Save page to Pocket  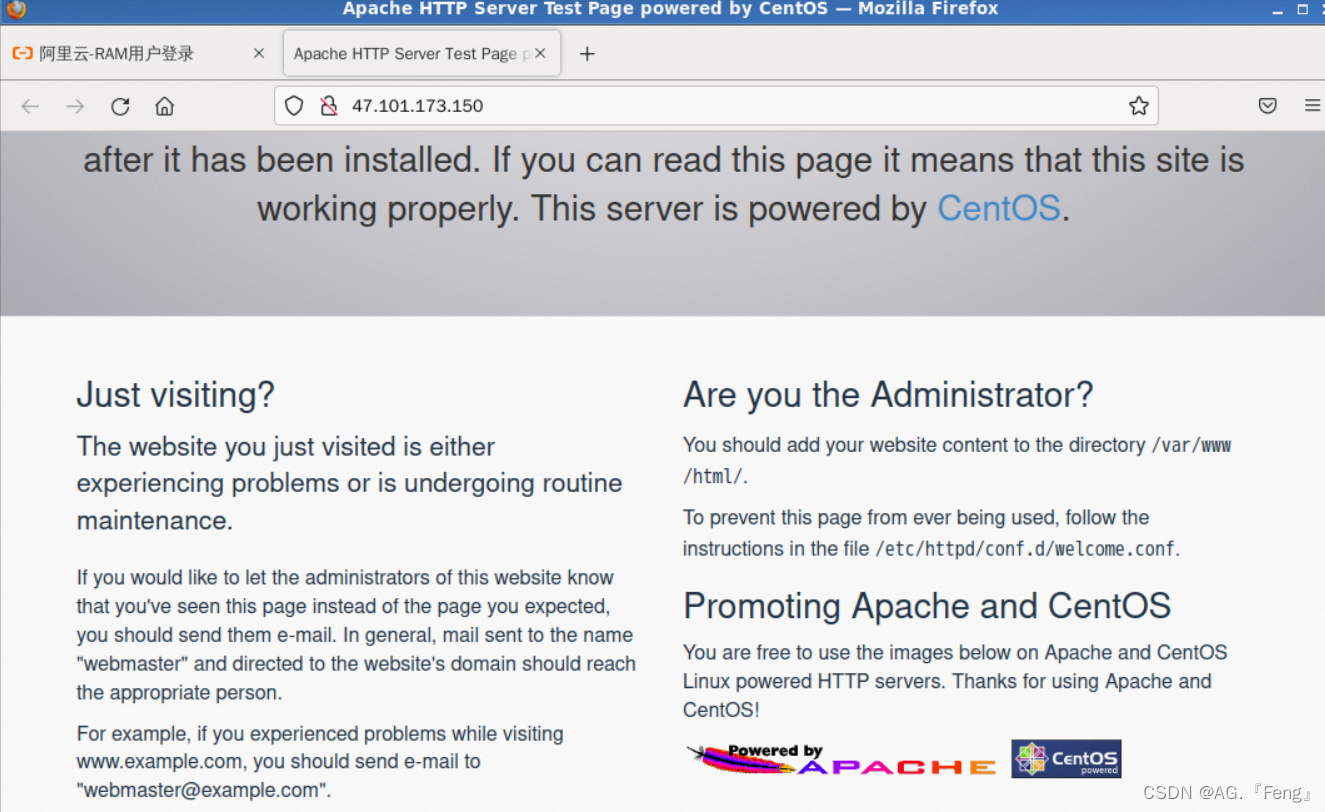pos(1268,106)
